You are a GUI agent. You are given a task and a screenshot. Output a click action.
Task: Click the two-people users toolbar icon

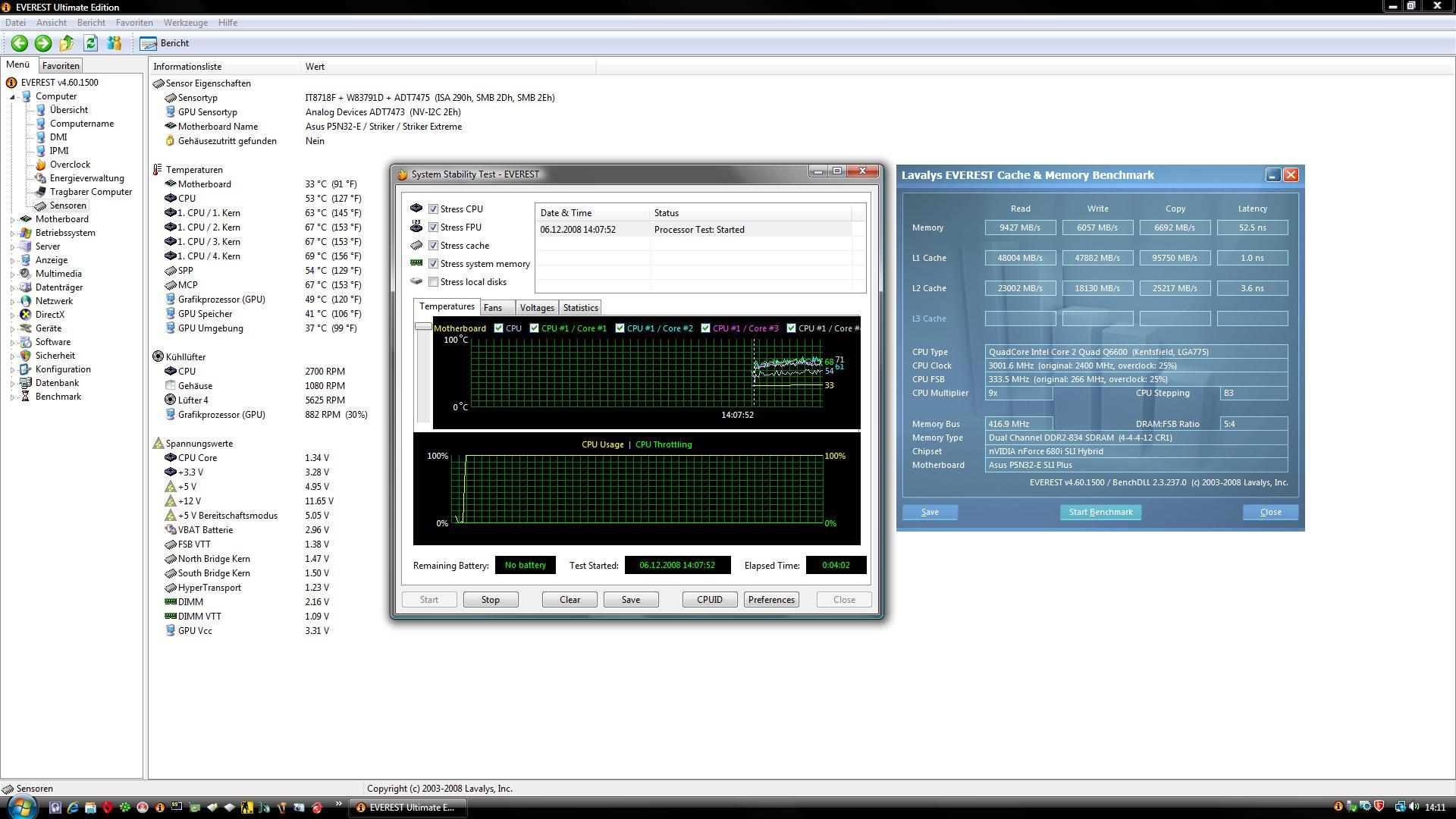coord(115,43)
